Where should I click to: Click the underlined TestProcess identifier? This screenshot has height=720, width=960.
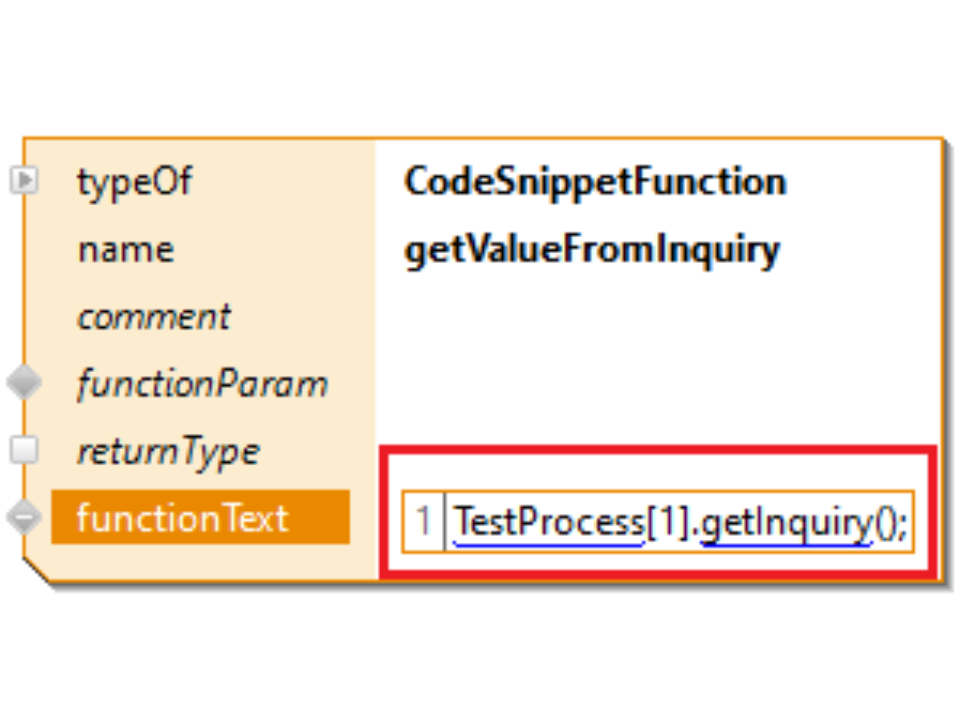(548, 522)
